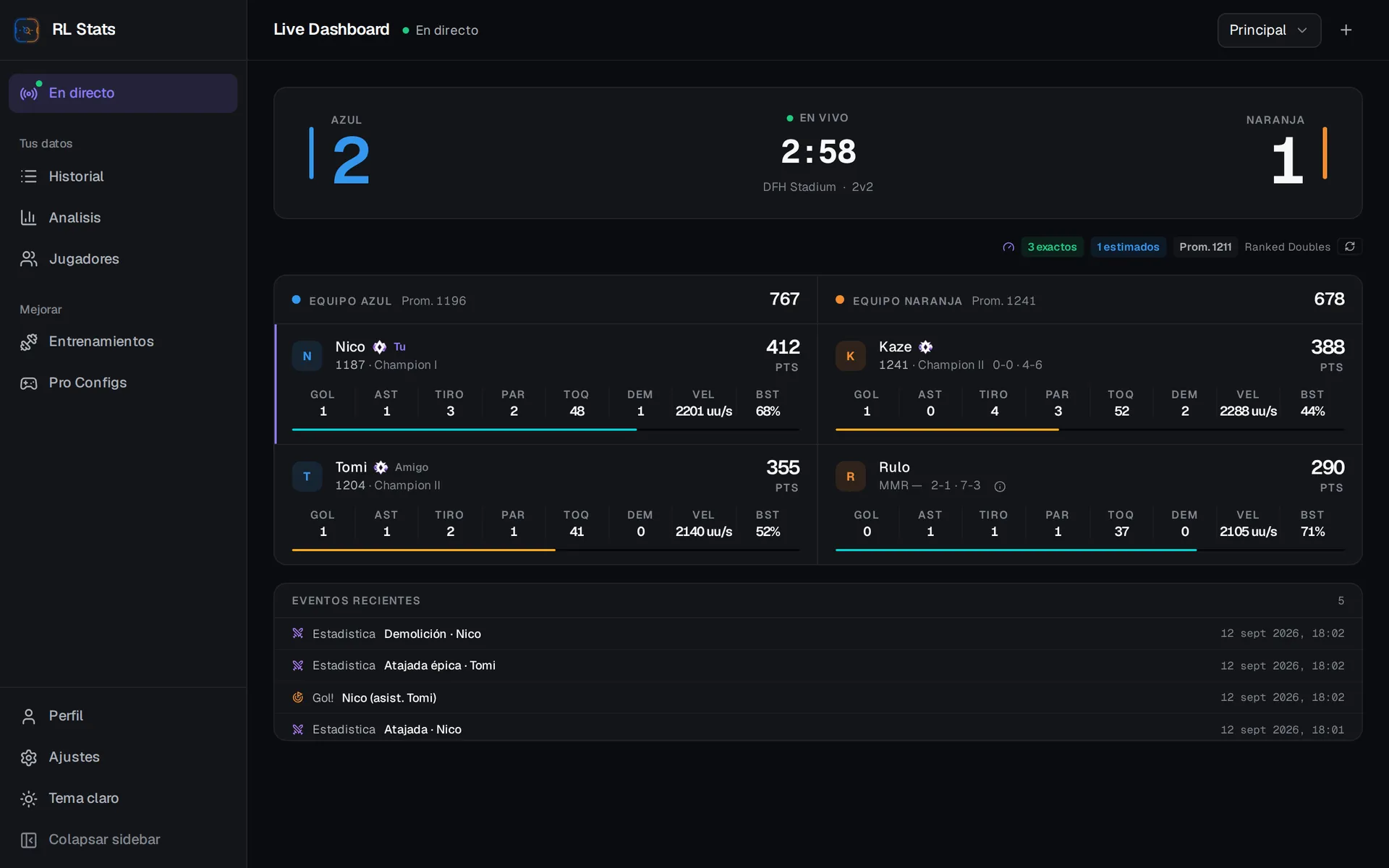
Task: Open the Jugadores page
Action: coord(123,259)
